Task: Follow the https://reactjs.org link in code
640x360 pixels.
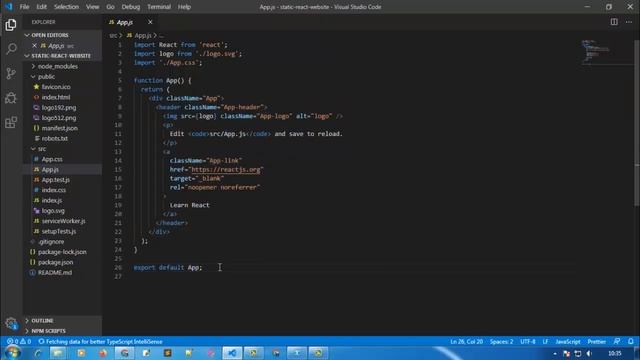Action: point(226,169)
